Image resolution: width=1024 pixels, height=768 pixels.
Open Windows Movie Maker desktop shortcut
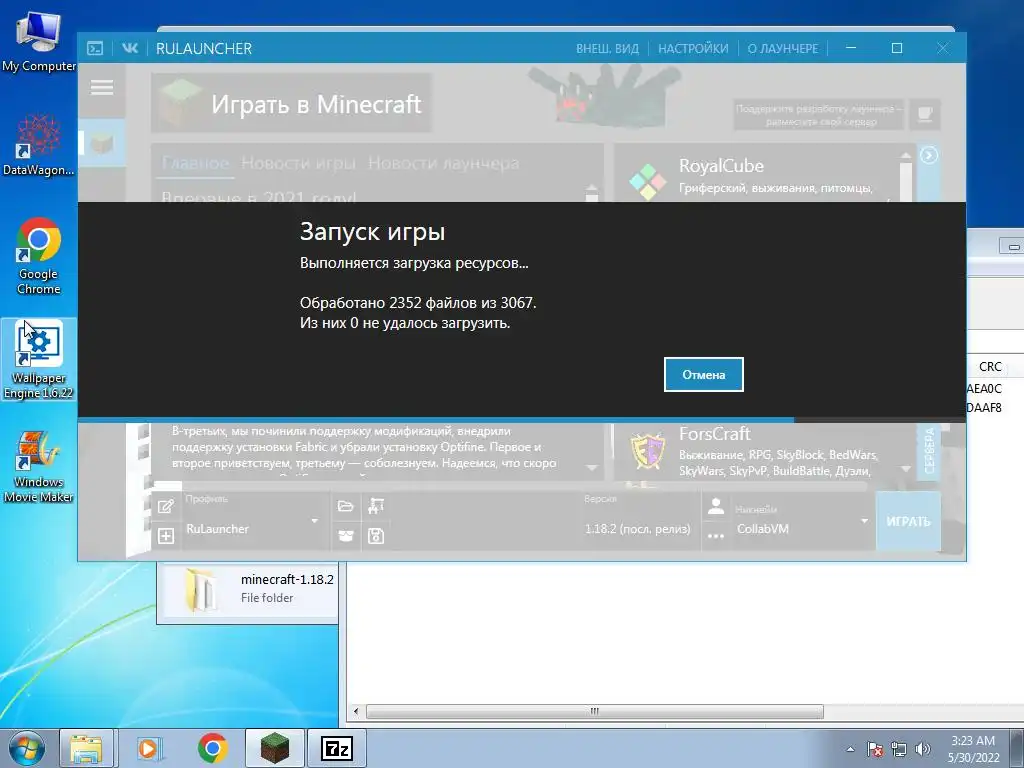pos(39,466)
